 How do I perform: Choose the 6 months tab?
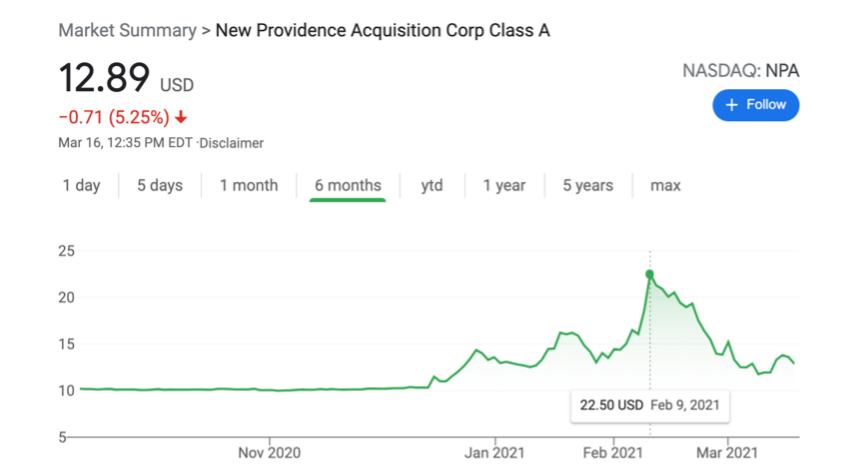[x=347, y=185]
